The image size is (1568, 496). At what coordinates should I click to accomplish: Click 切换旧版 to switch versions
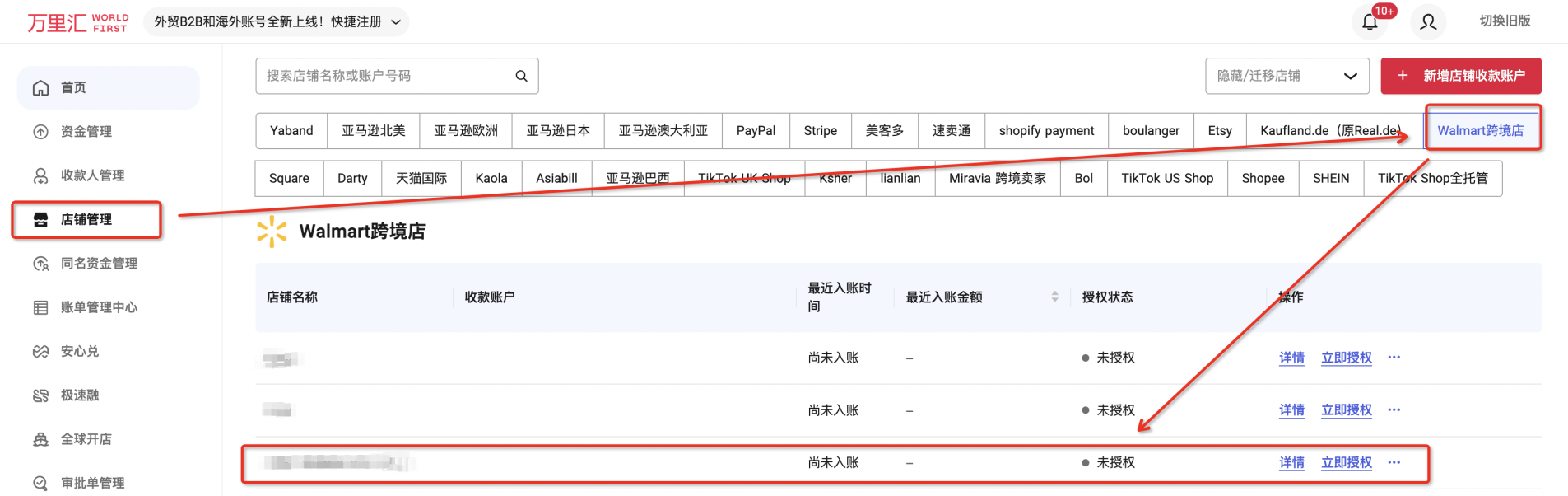(1504, 21)
